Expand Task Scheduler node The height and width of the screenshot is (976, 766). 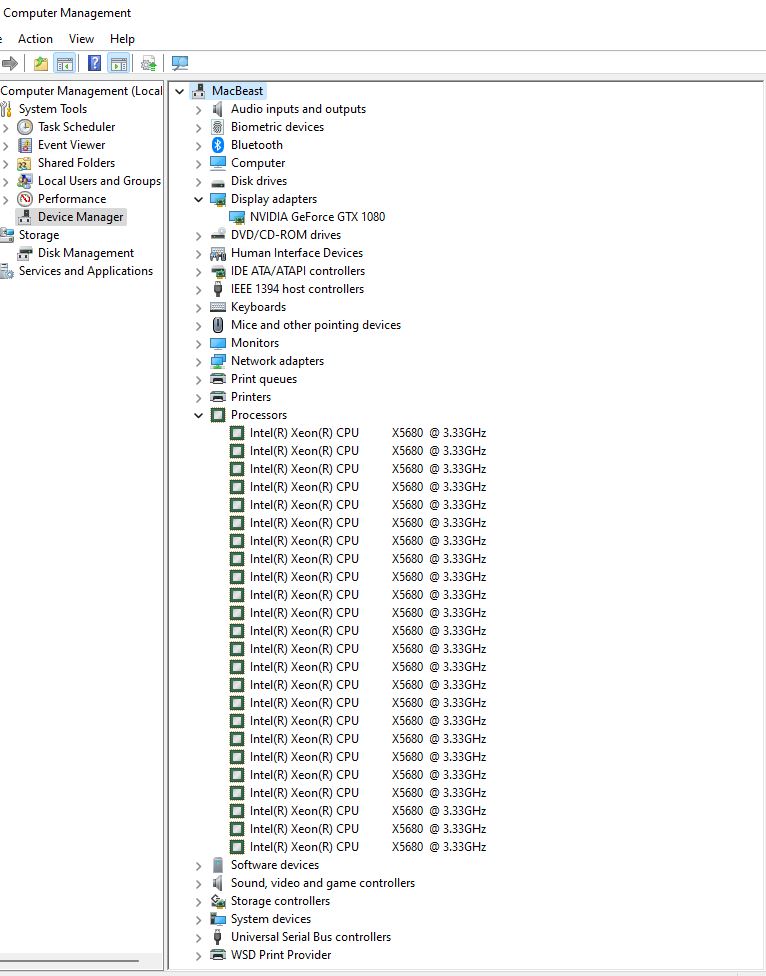pyautogui.click(x=6, y=128)
